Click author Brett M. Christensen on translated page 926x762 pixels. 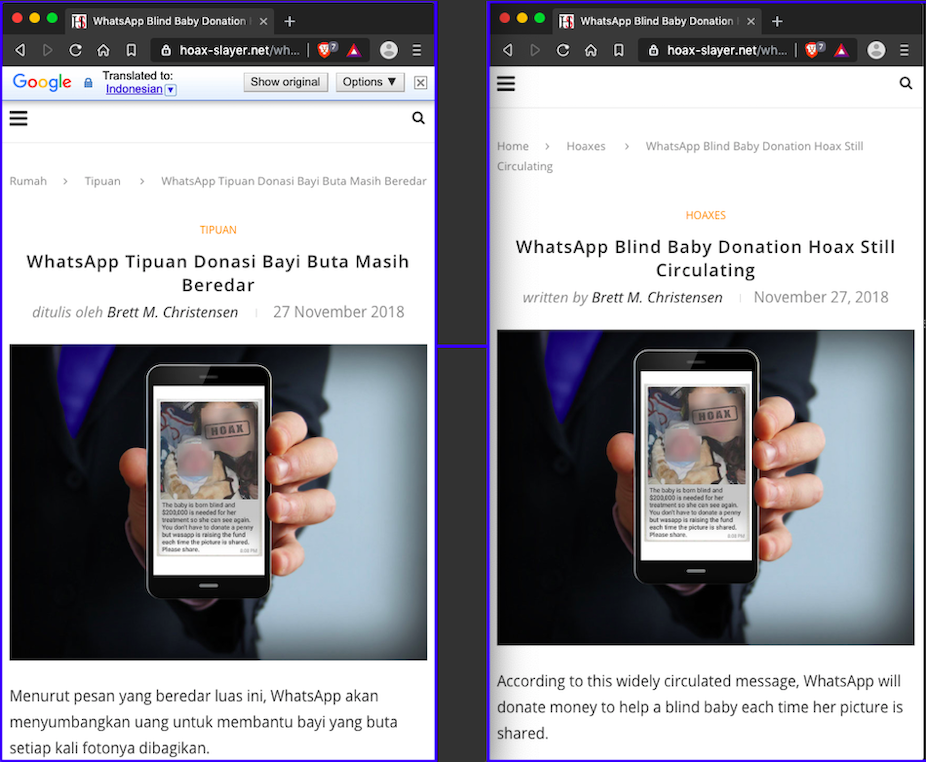[172, 312]
